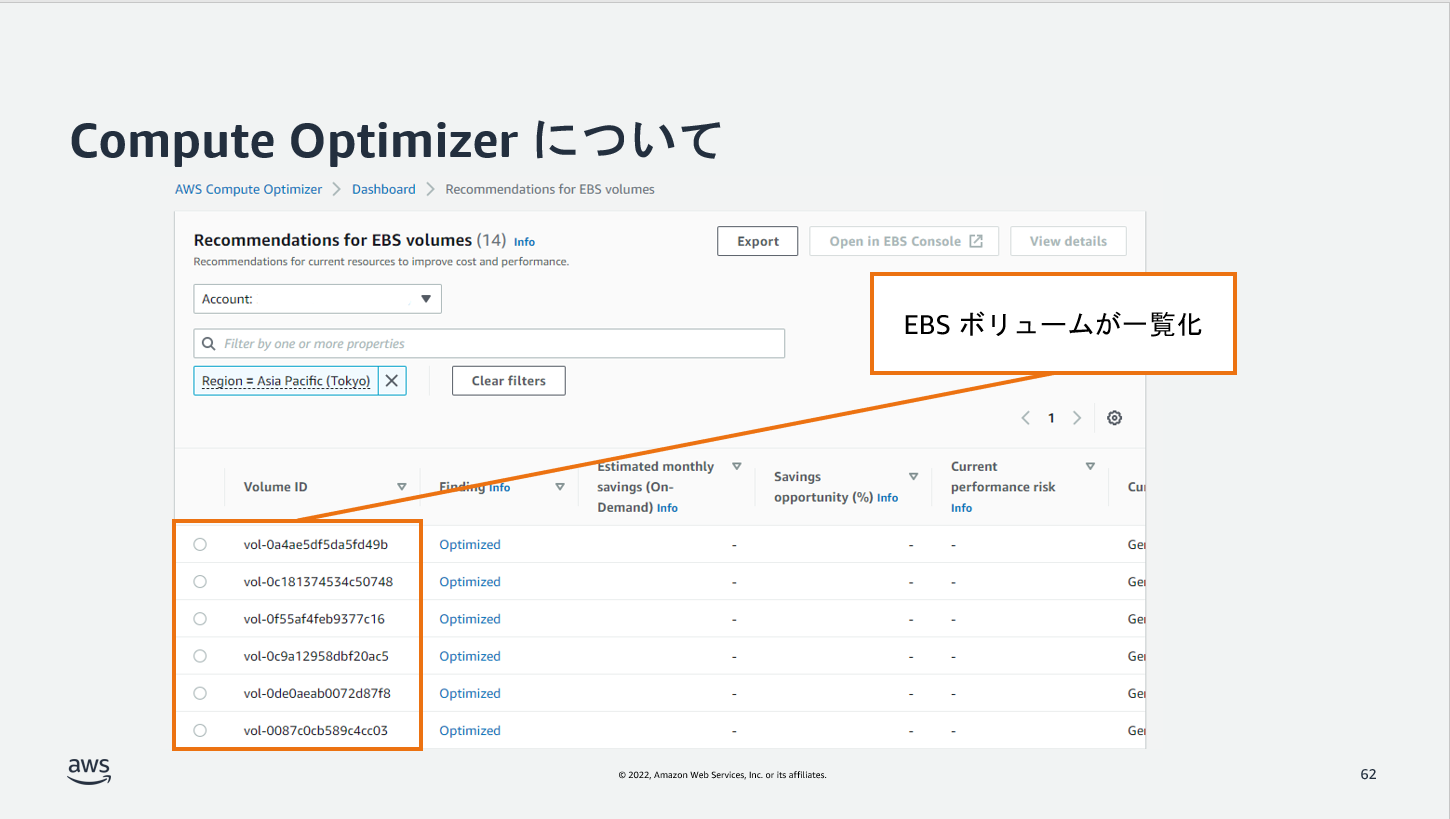Export the EBS volume recommendations
Screen dimensions: 1450x819
[x=757, y=240]
